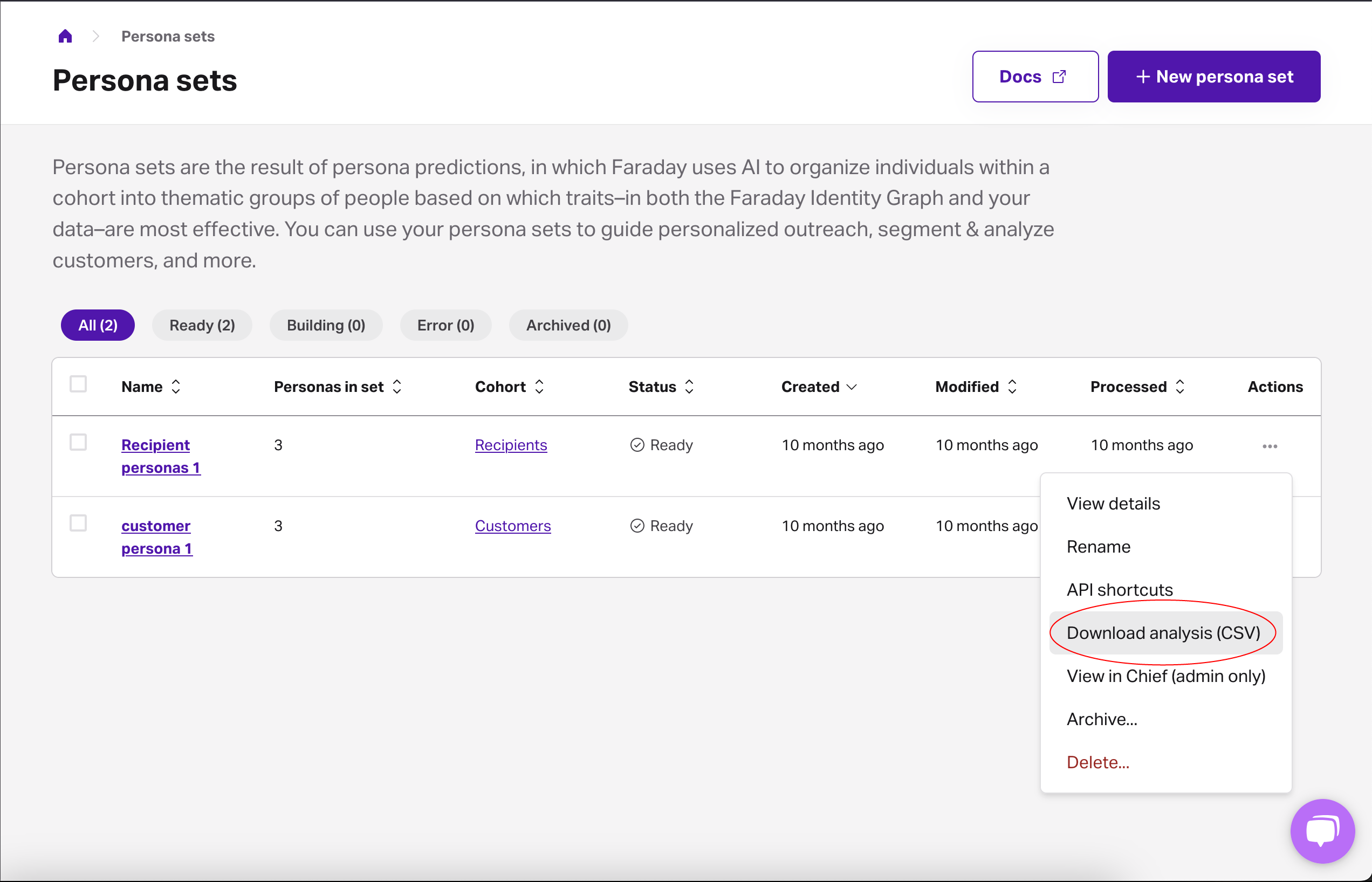Screen dimensions: 1372x882
Task: Sort by Modified column arrows
Action: pyautogui.click(x=1012, y=387)
